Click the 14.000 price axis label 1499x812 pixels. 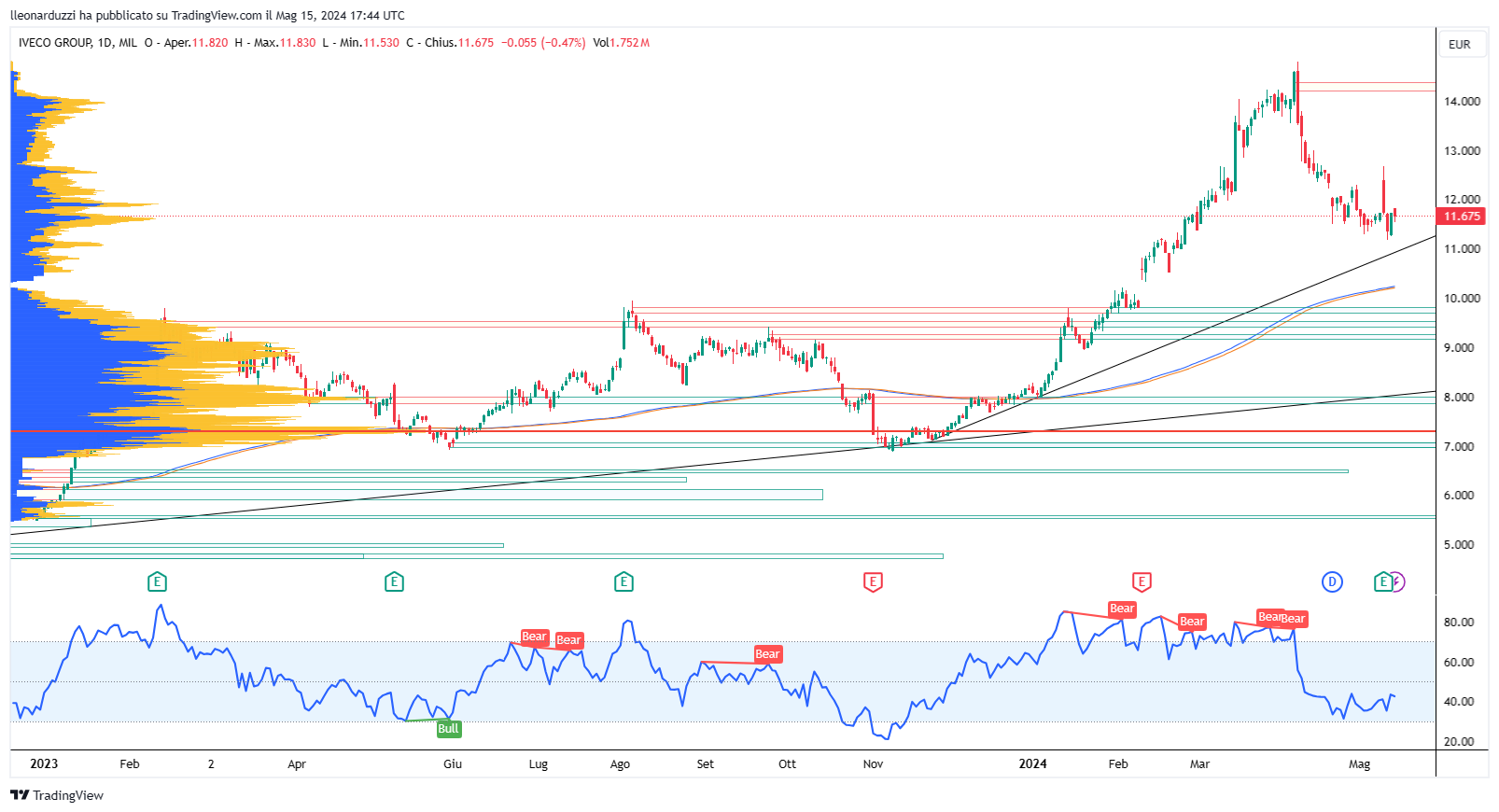point(1462,102)
